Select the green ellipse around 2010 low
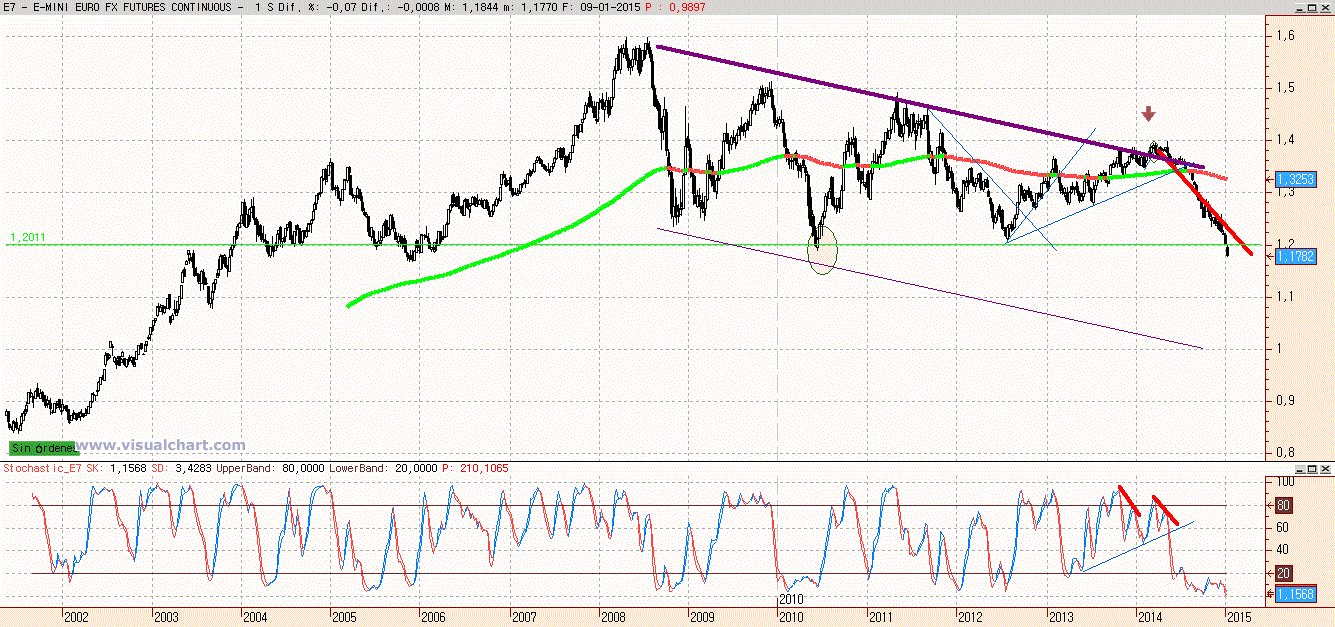Image resolution: width=1335 pixels, height=627 pixels. tap(821, 250)
